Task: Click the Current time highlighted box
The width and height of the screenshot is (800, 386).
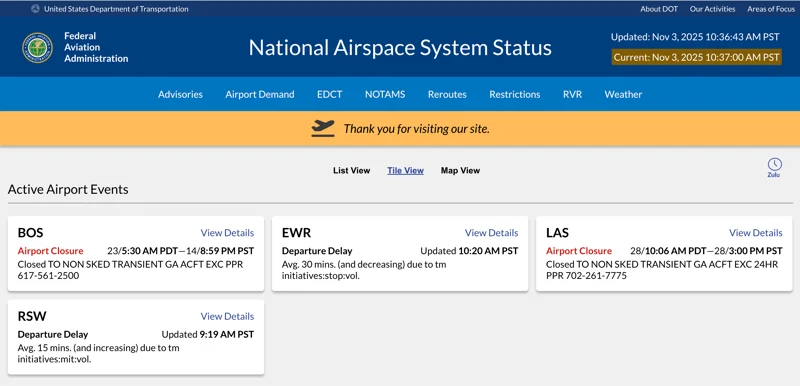Action: pyautogui.click(x=696, y=57)
